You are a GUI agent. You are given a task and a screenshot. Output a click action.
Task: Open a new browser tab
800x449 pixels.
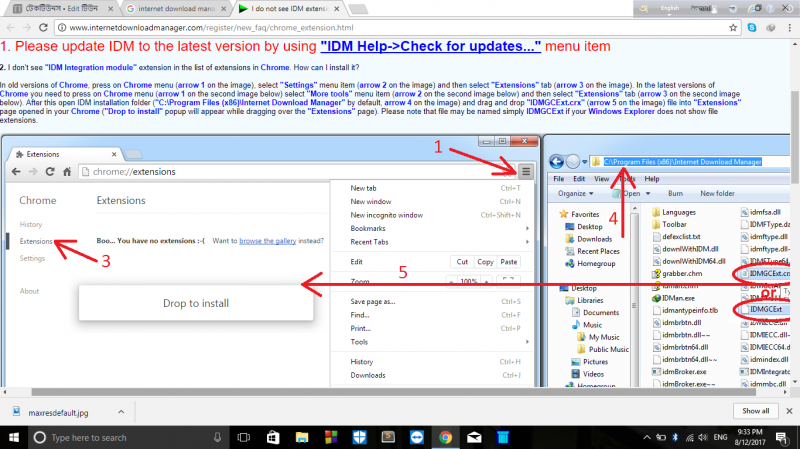coord(358,9)
